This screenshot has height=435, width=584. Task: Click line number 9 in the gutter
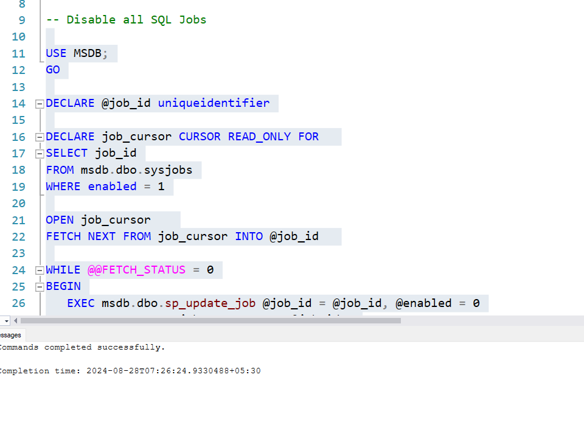click(22, 20)
